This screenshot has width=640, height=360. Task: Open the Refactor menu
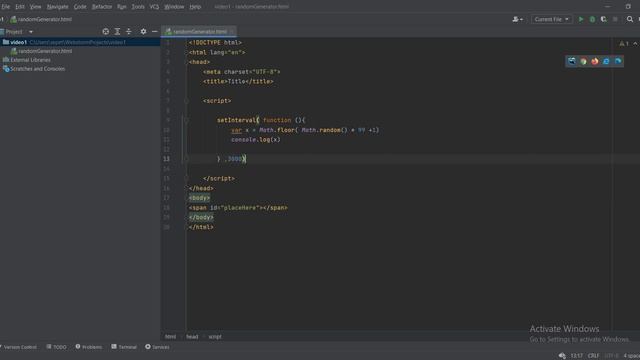point(102,7)
